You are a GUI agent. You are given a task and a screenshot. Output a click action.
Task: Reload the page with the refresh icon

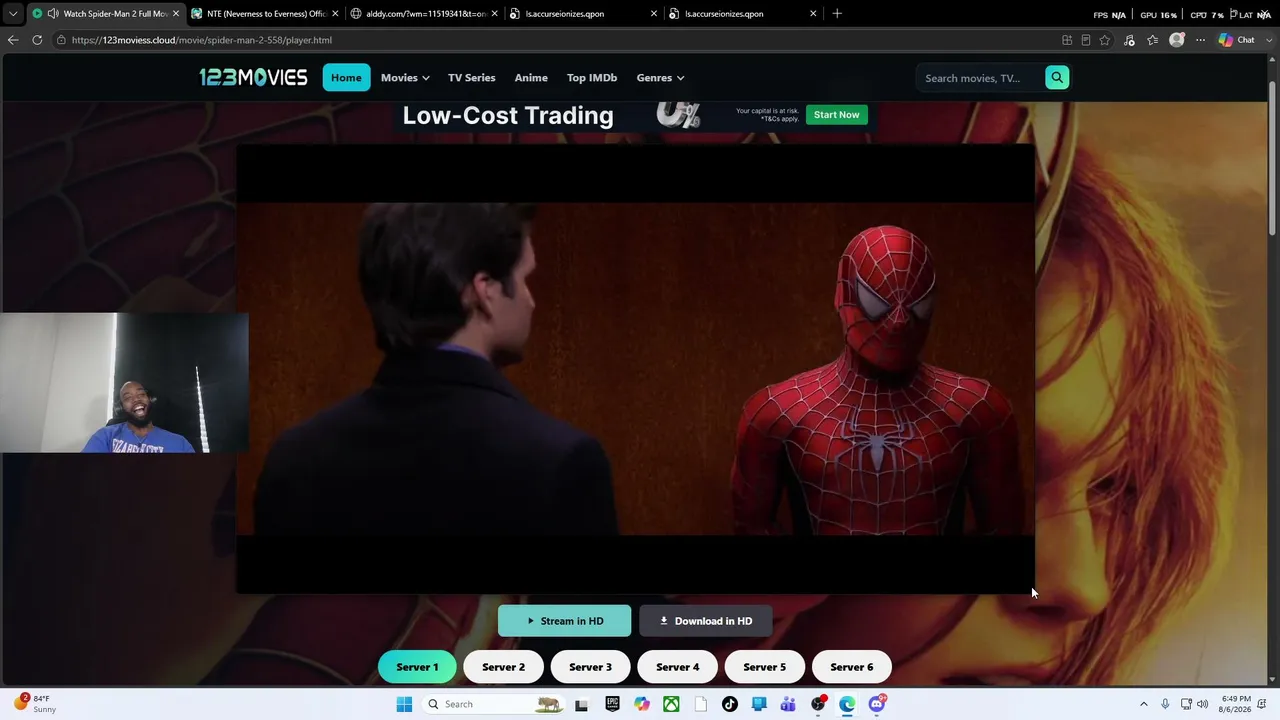coord(37,40)
